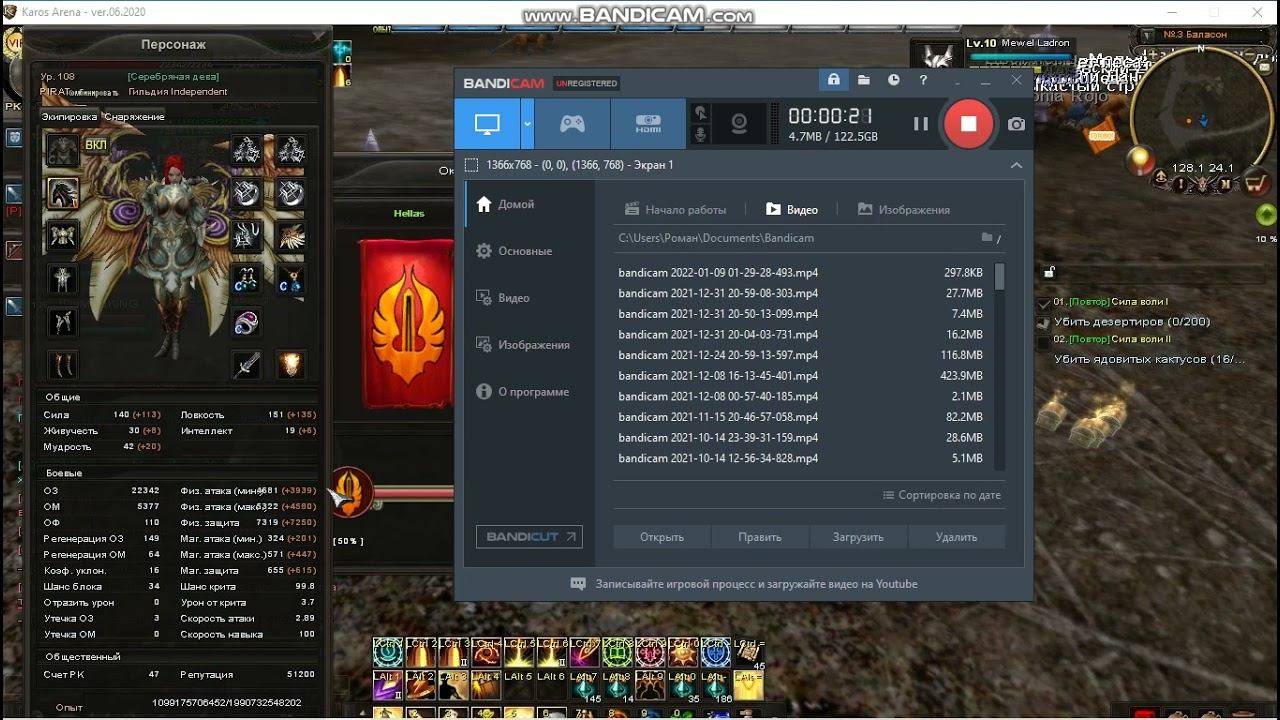Switch to the Начало работы tab

click(676, 210)
